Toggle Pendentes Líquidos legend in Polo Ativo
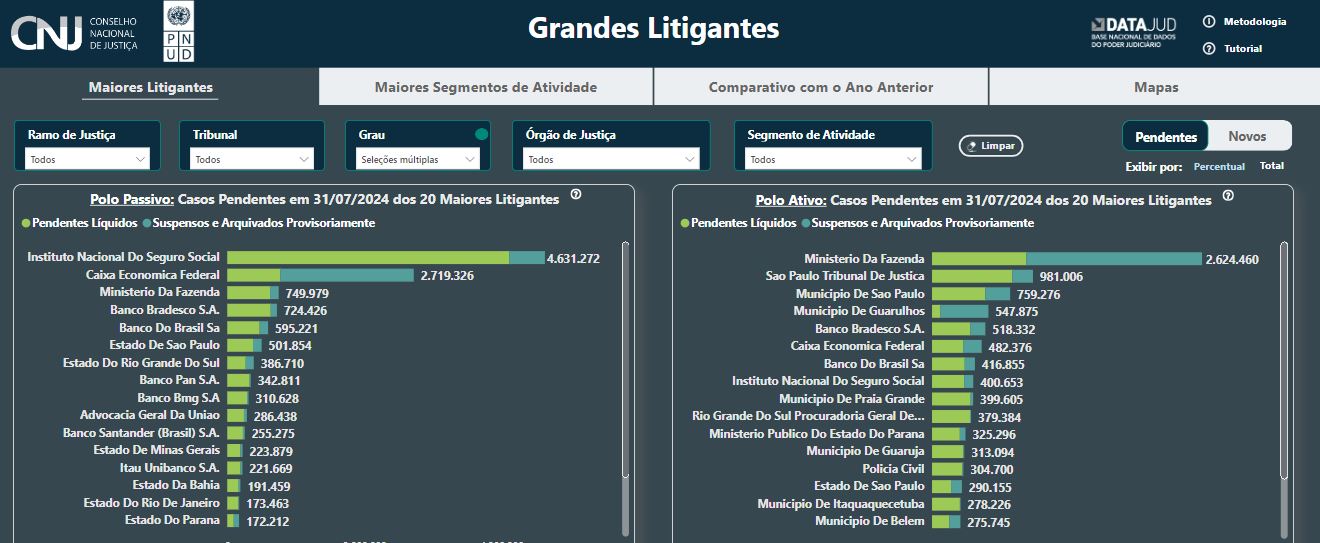Image resolution: width=1320 pixels, height=543 pixels. coord(739,223)
